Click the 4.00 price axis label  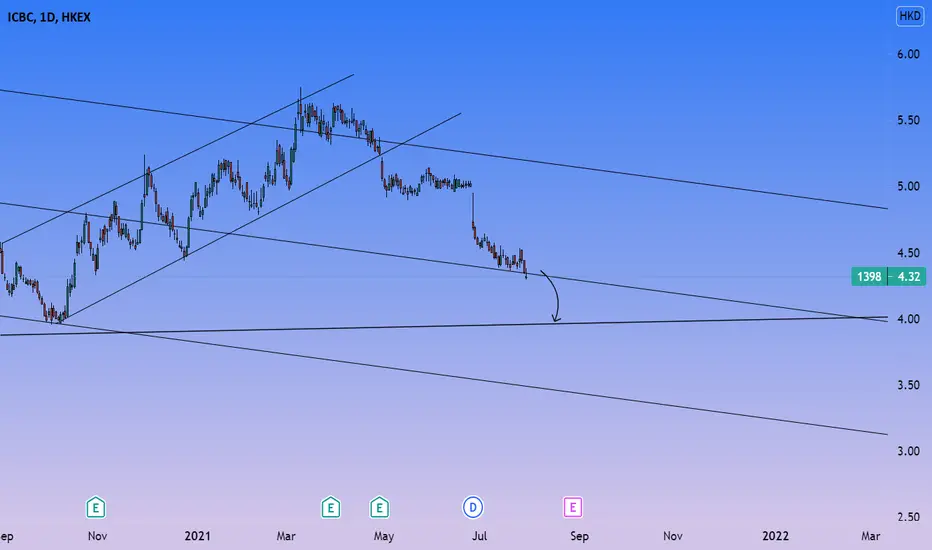(x=908, y=319)
